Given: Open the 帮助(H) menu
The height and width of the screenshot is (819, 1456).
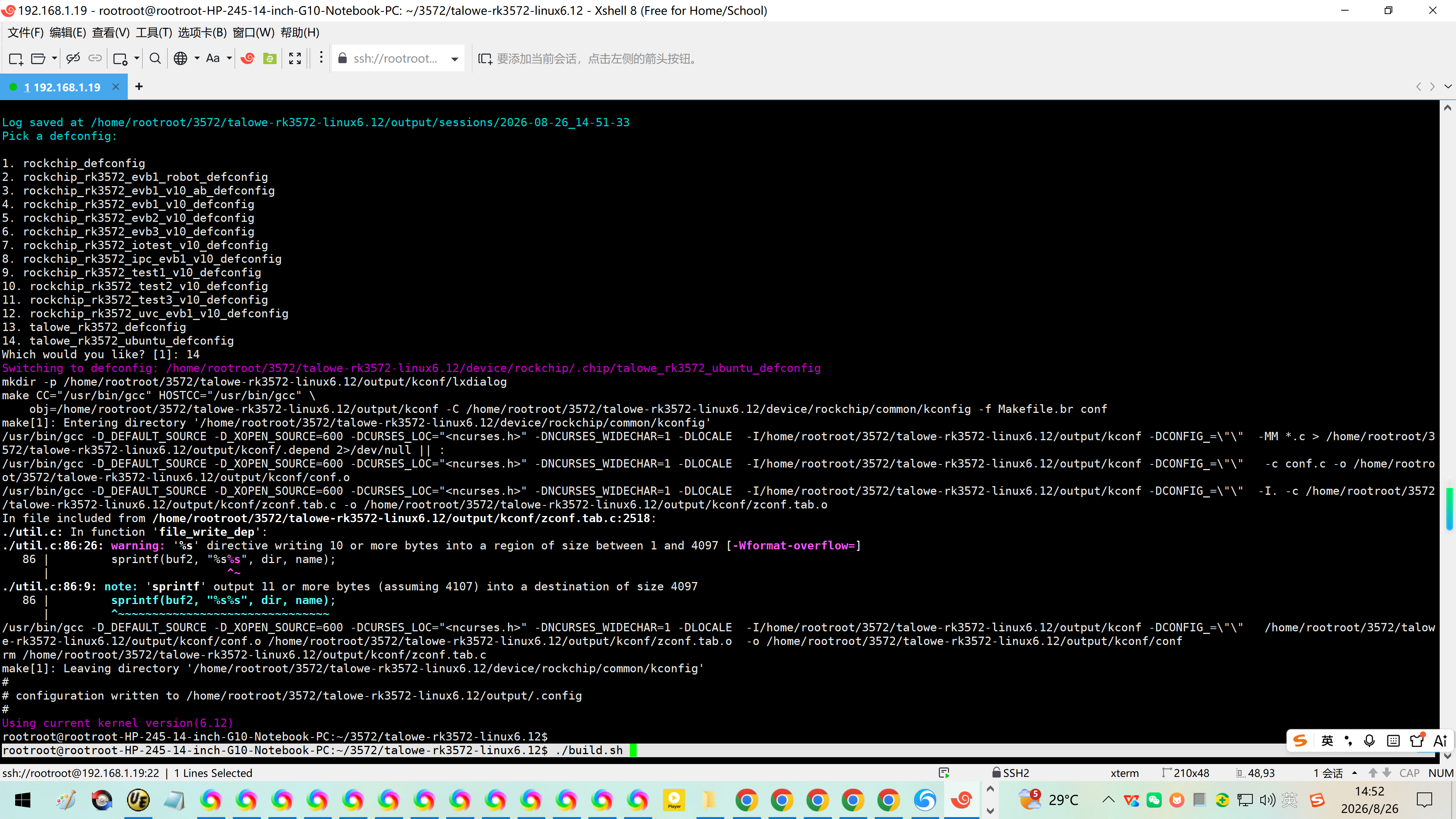Looking at the screenshot, I should pyautogui.click(x=300, y=33).
